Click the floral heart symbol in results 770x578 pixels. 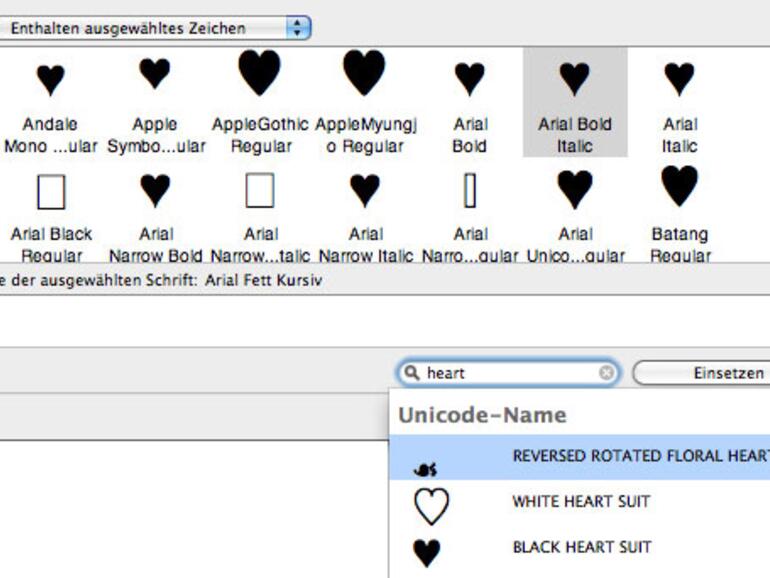tap(425, 470)
